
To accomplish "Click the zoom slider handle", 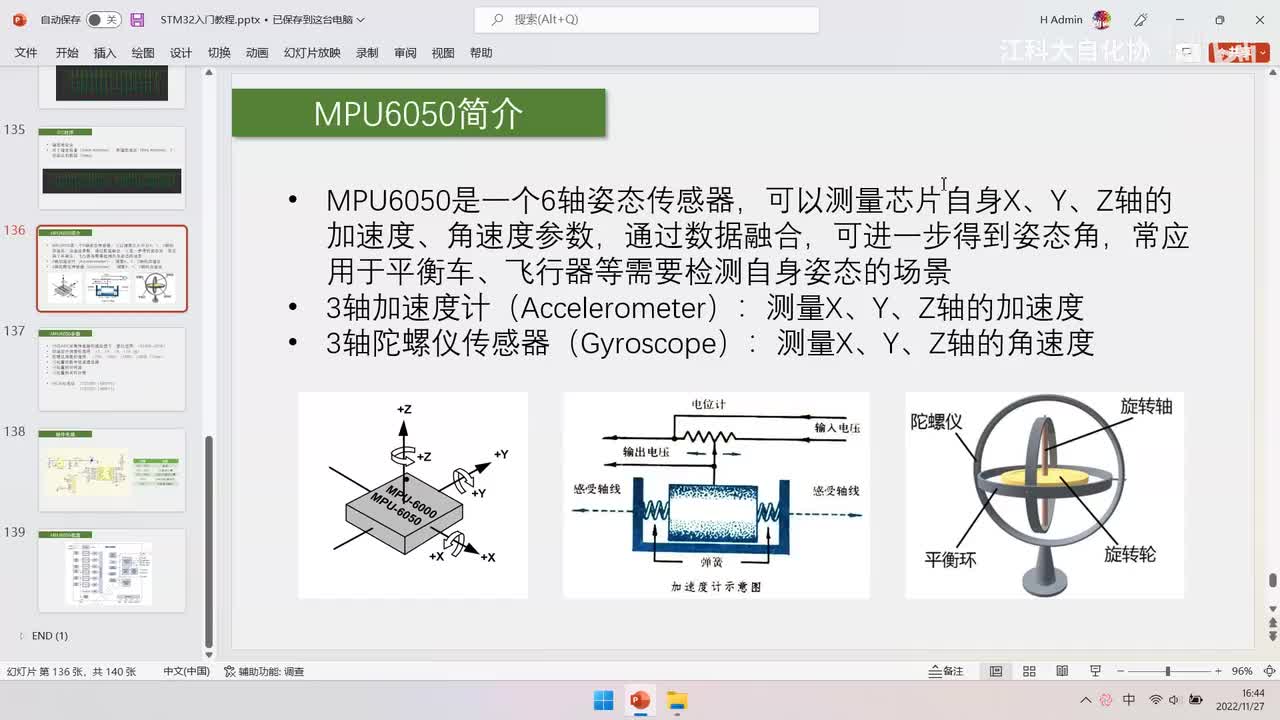I will click(x=1167, y=672).
